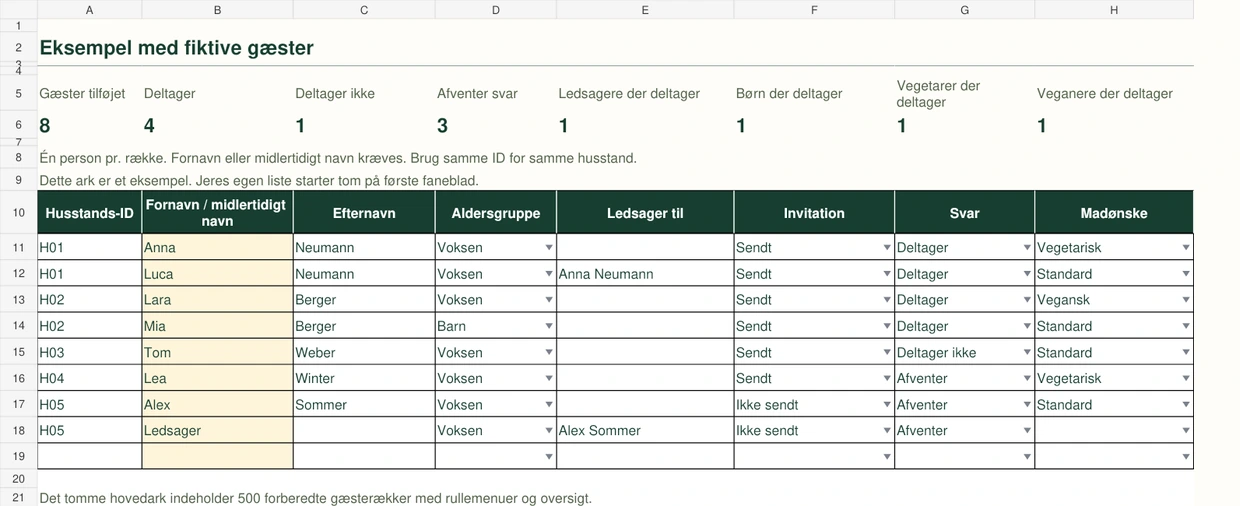Click the 'Vegansk' food preference cell
1240x506 pixels.
coord(1114,300)
